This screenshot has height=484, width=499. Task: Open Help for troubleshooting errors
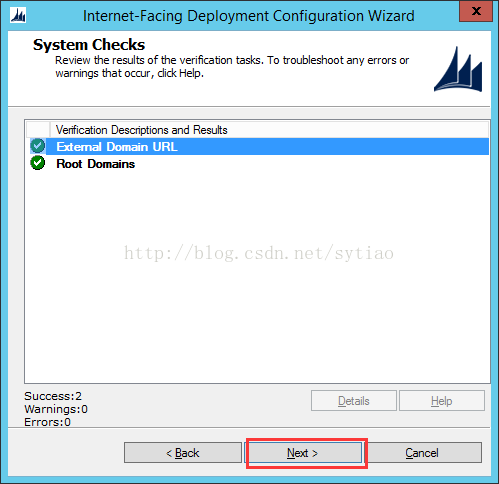point(442,401)
